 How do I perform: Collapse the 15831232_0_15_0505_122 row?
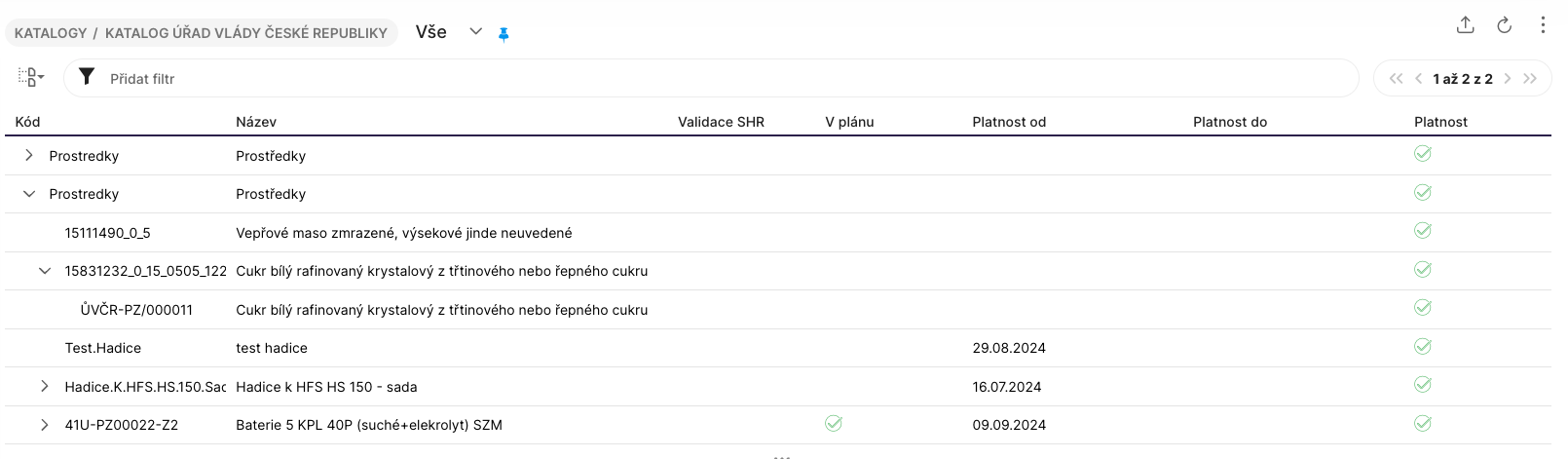(x=45, y=271)
